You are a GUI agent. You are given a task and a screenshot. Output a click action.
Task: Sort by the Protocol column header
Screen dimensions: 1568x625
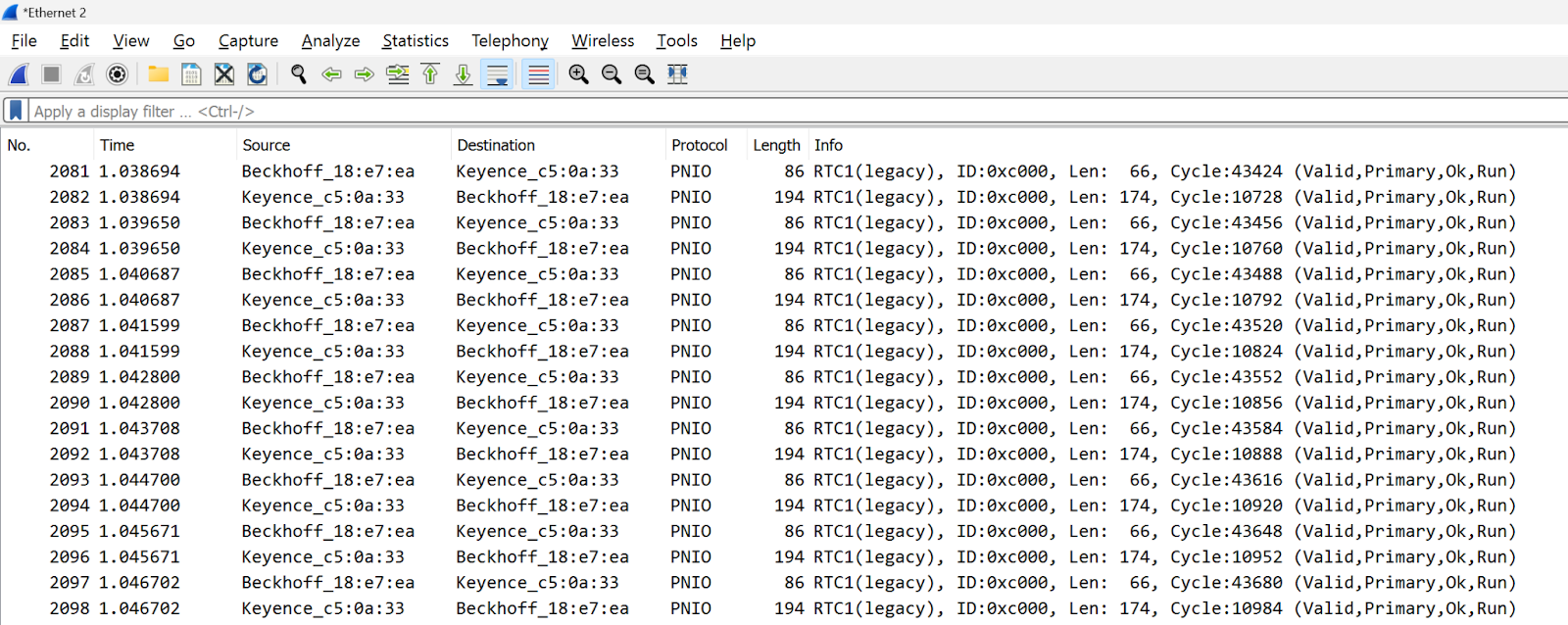coord(707,145)
